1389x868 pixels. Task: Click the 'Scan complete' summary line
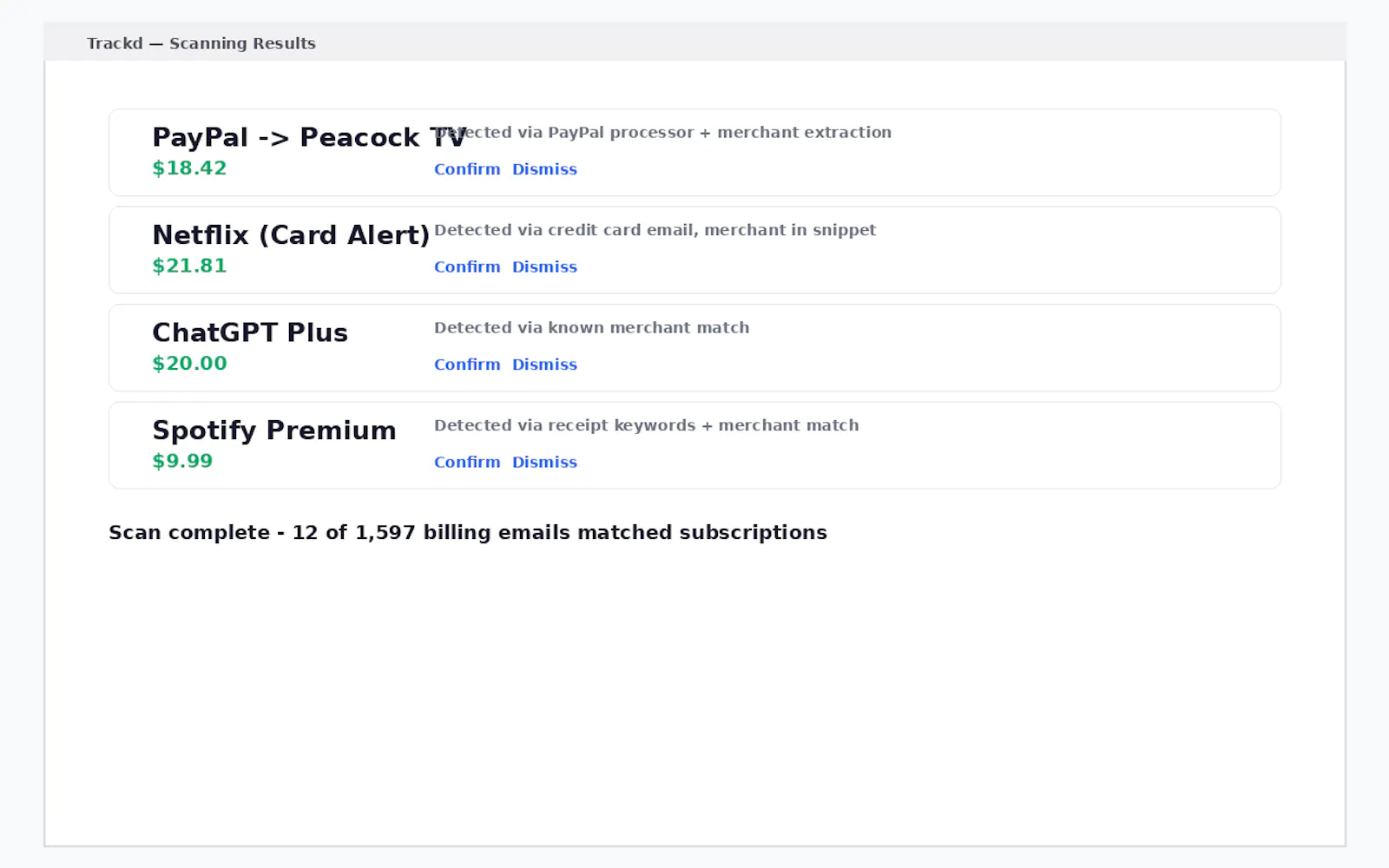coord(468,533)
